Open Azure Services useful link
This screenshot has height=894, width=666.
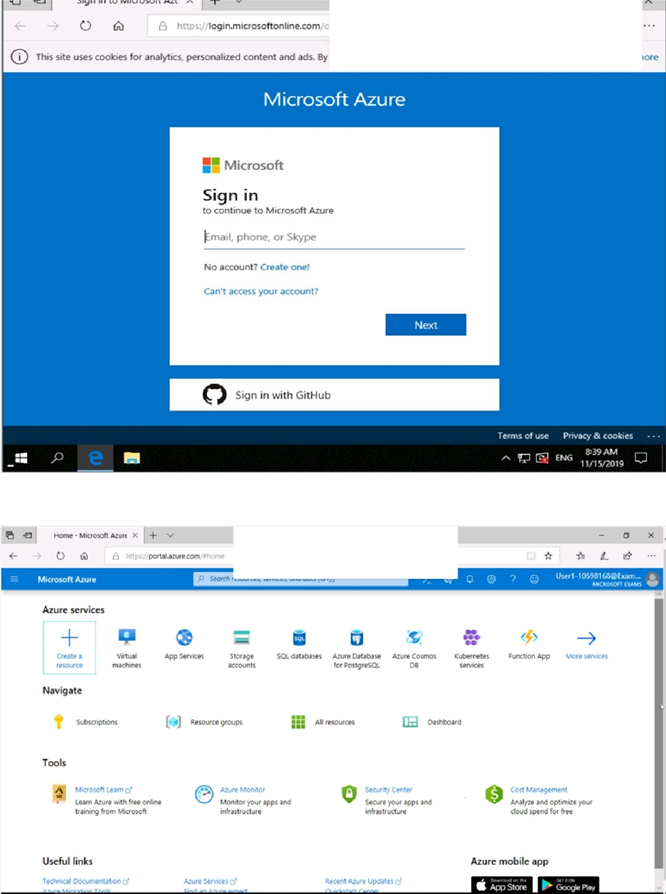point(210,881)
